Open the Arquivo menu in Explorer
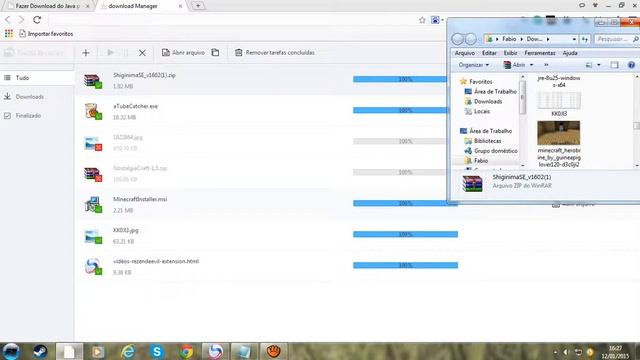The height and width of the screenshot is (360, 640). tap(464, 53)
